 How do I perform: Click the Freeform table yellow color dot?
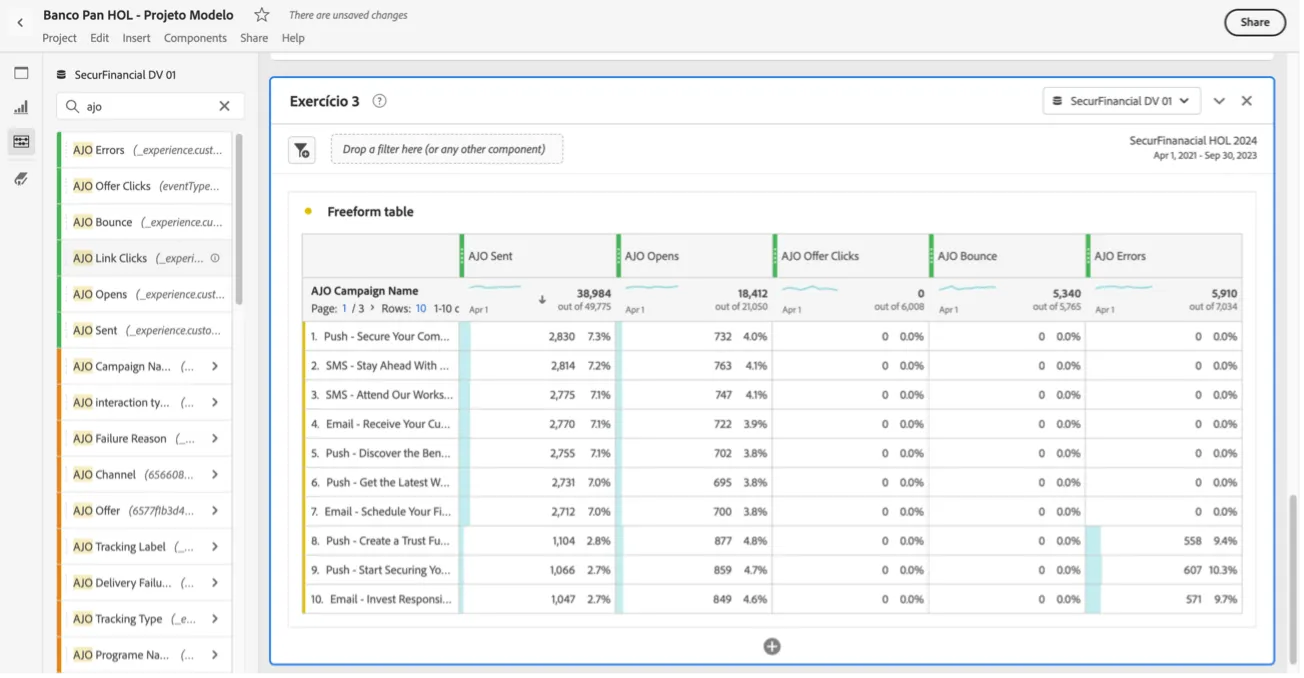point(309,212)
